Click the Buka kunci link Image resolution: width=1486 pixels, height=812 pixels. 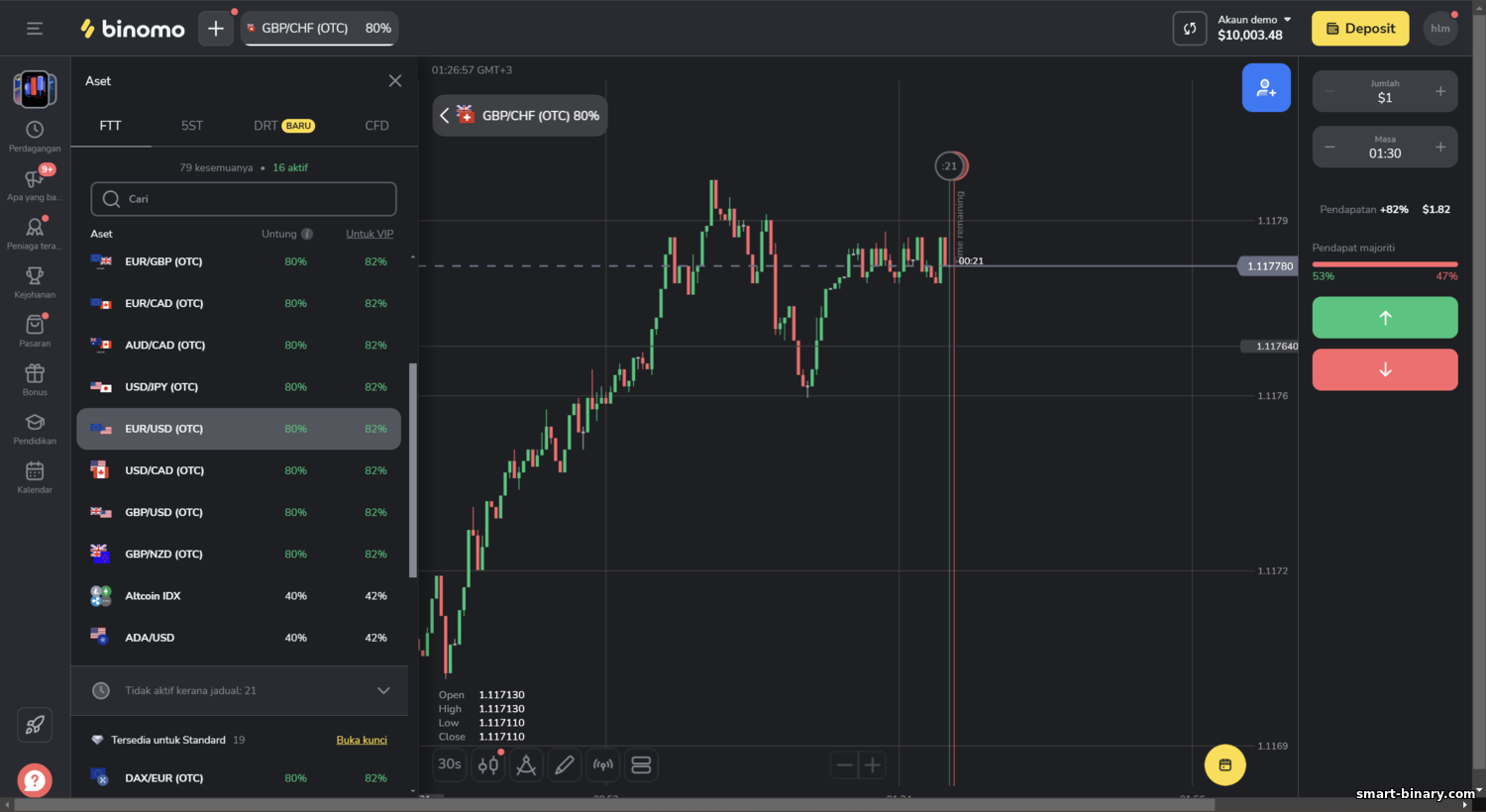point(362,740)
